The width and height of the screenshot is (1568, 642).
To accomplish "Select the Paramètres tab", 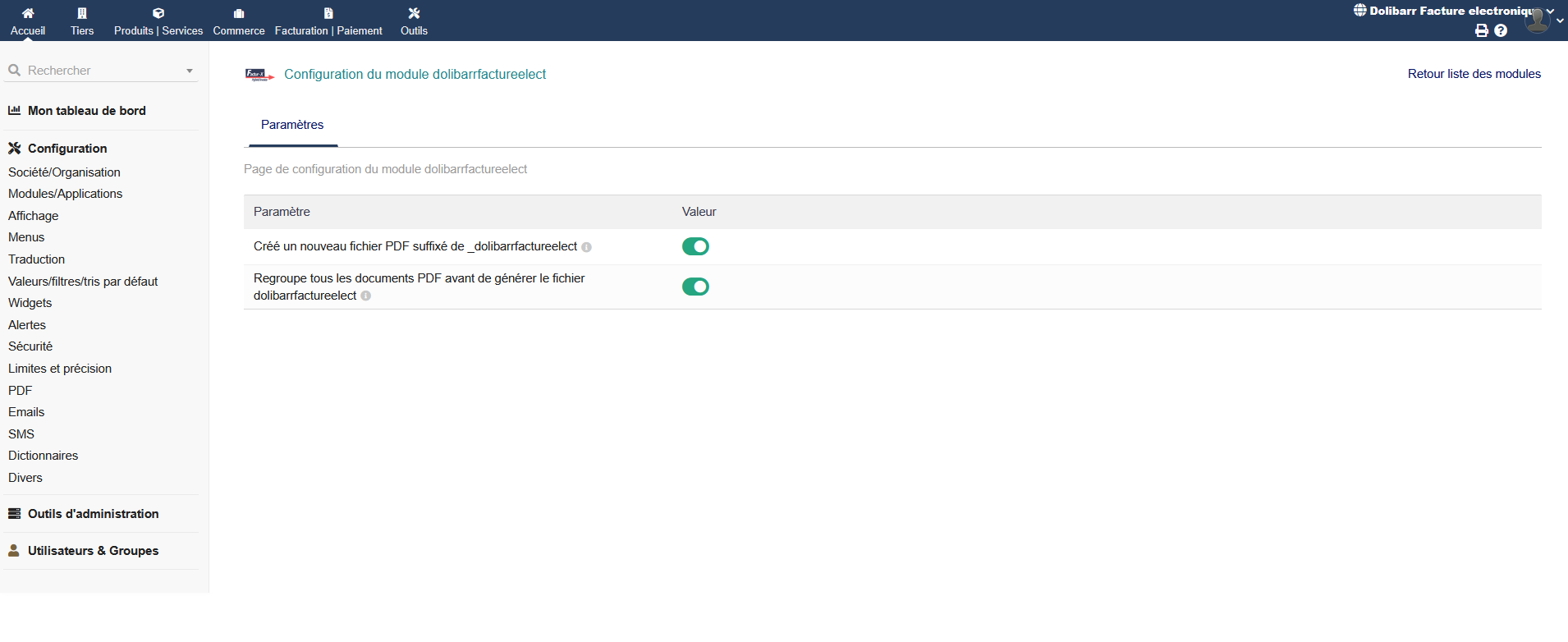I will (x=292, y=125).
